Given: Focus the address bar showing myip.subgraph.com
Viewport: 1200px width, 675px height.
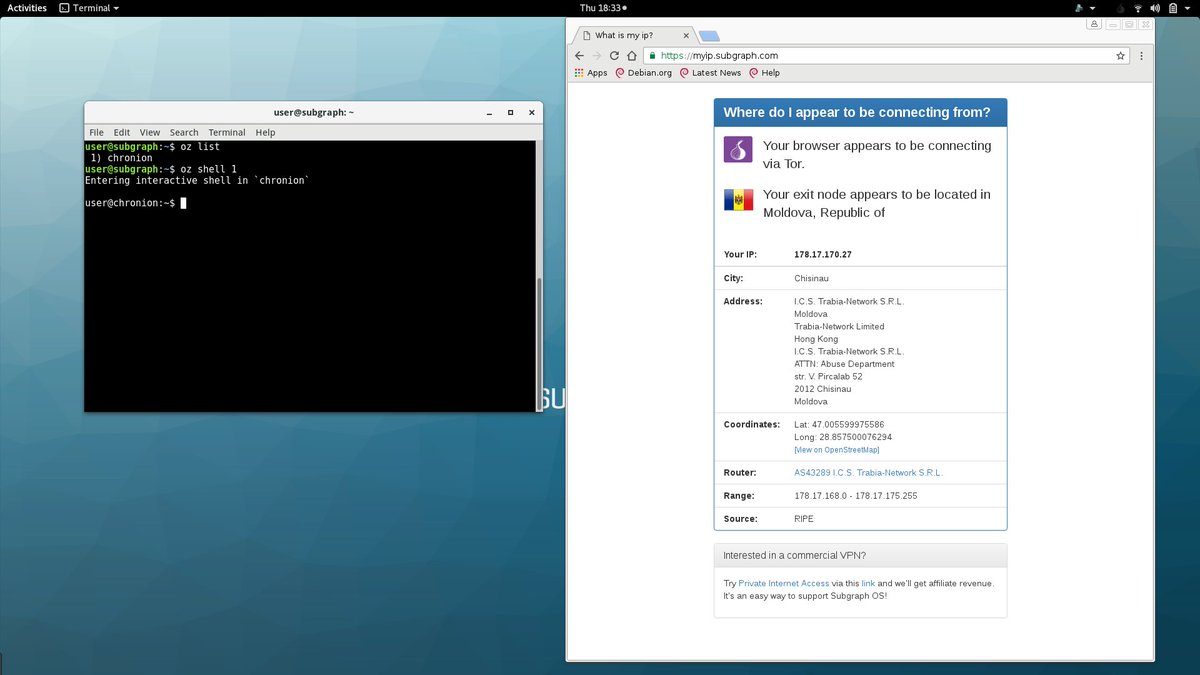Looking at the screenshot, I should (x=885, y=56).
